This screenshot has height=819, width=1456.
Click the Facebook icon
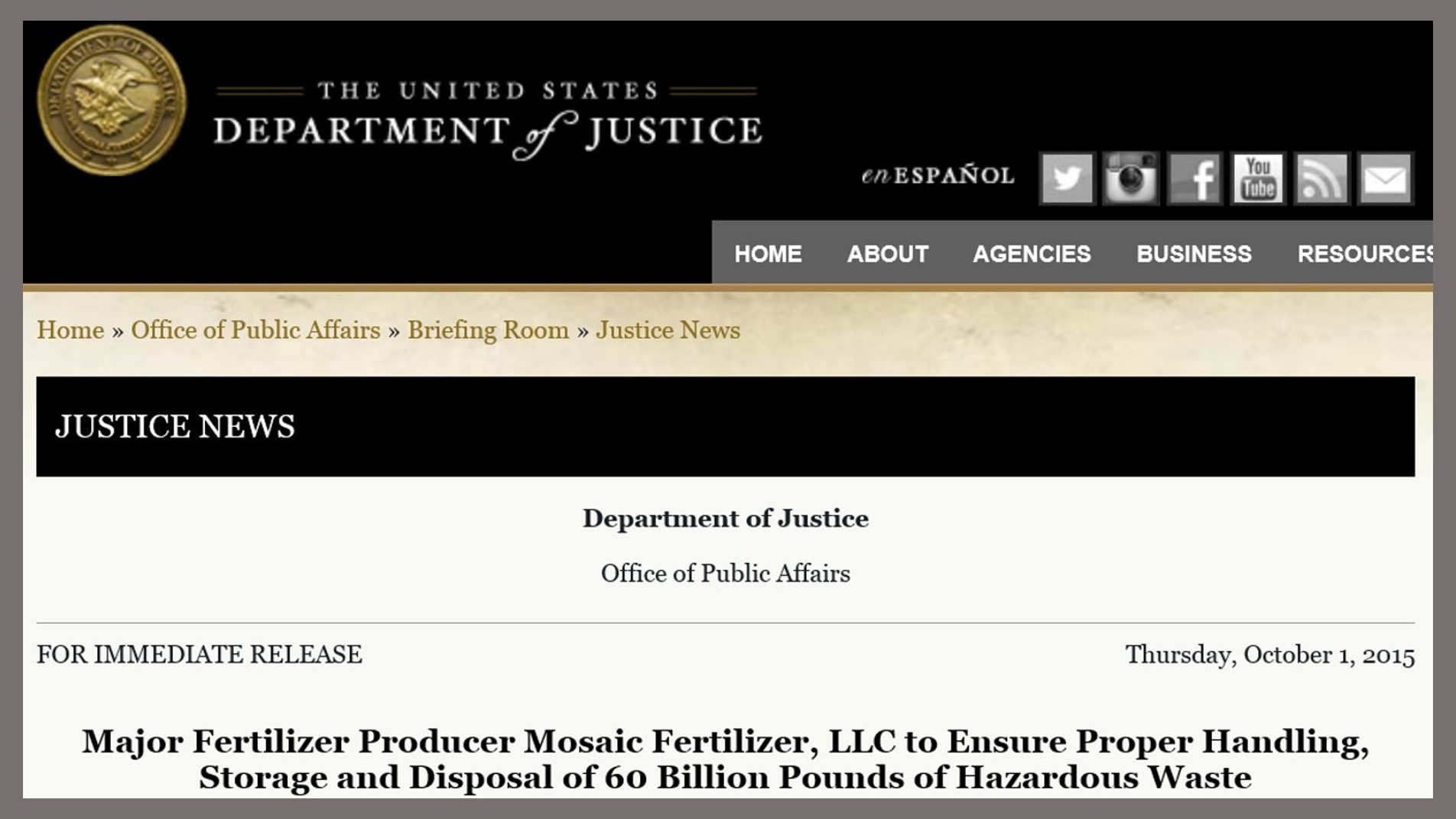point(1194,179)
